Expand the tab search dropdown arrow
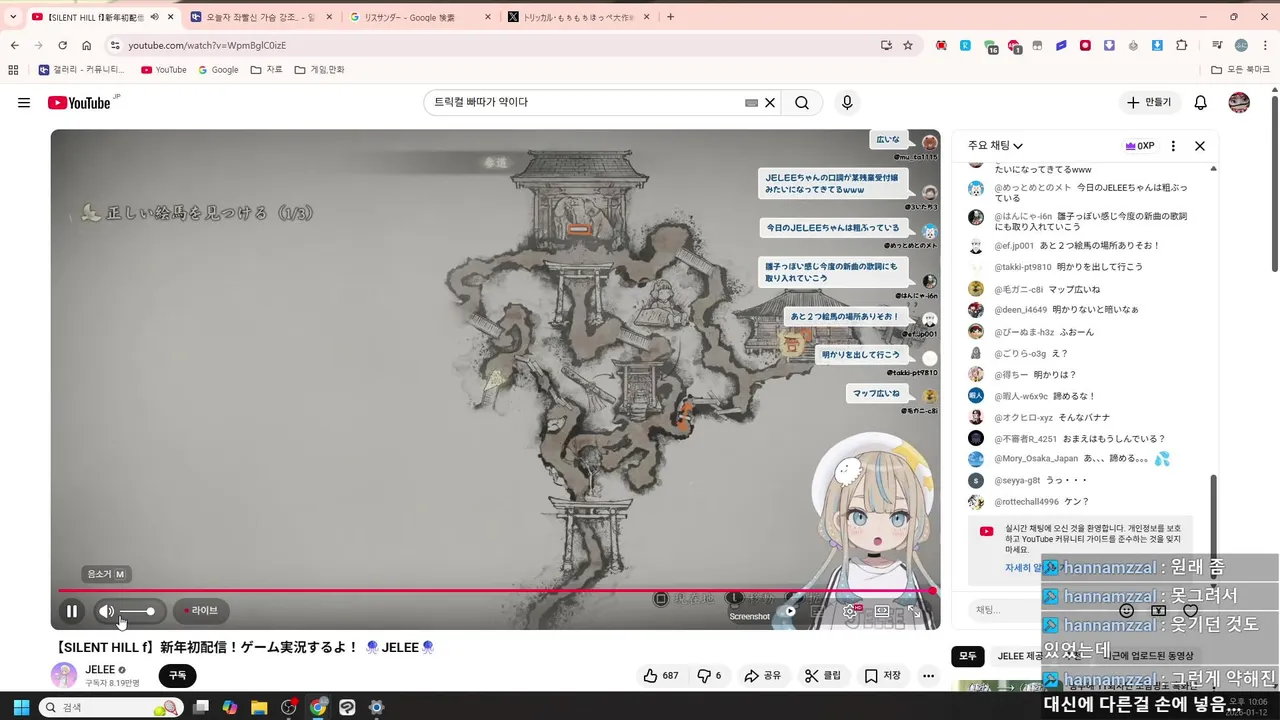The width and height of the screenshot is (1280, 720). 13,17
